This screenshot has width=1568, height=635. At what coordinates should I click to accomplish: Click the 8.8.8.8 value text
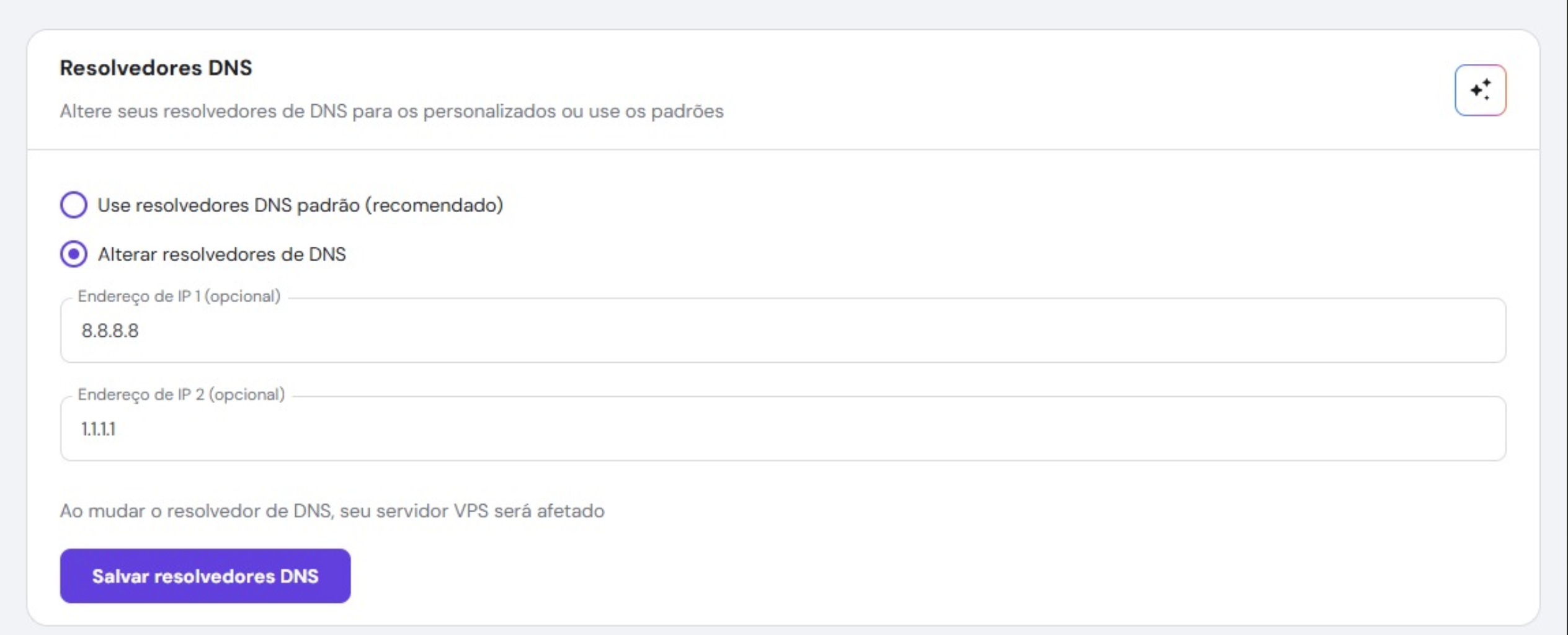(x=110, y=331)
